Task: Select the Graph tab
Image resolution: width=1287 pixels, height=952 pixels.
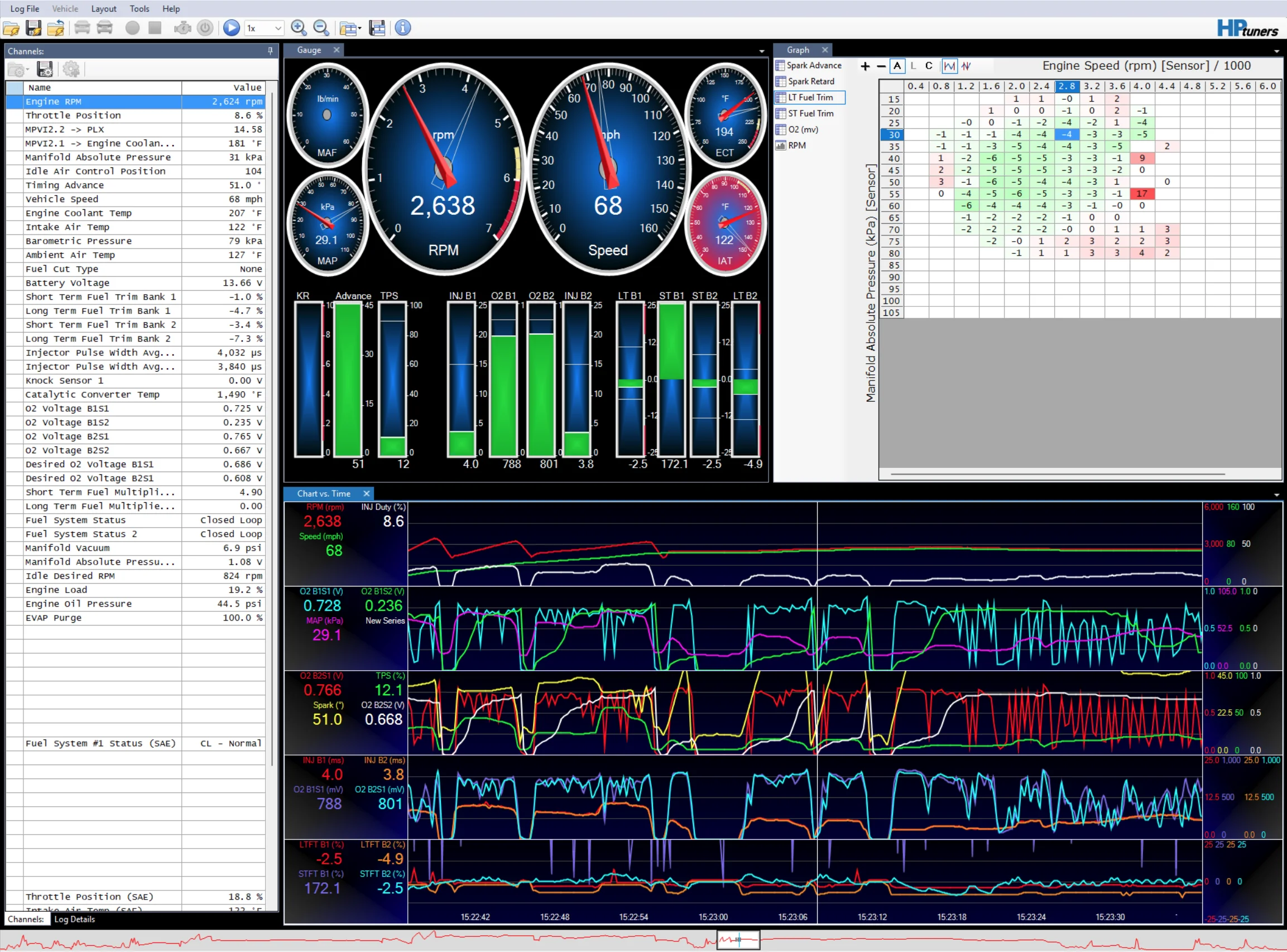Action: [x=798, y=50]
